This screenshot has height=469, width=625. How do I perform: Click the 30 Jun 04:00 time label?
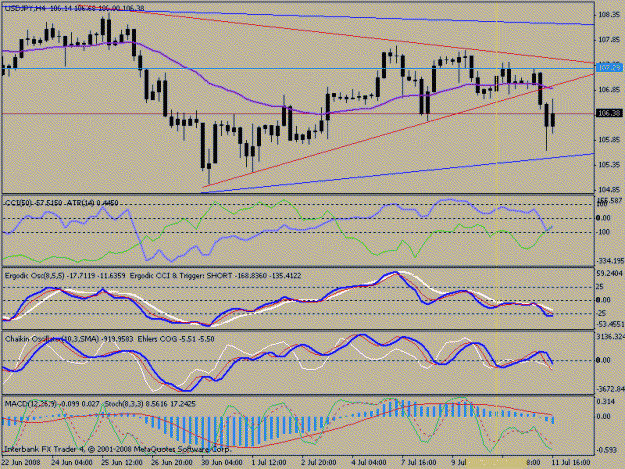tap(222, 463)
